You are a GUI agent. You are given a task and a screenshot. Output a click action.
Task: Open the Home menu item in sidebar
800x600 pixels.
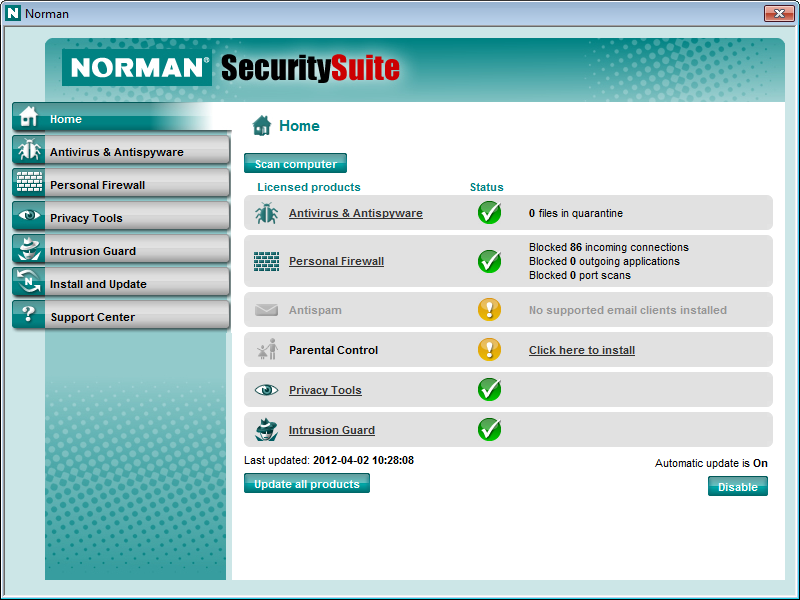tap(66, 119)
